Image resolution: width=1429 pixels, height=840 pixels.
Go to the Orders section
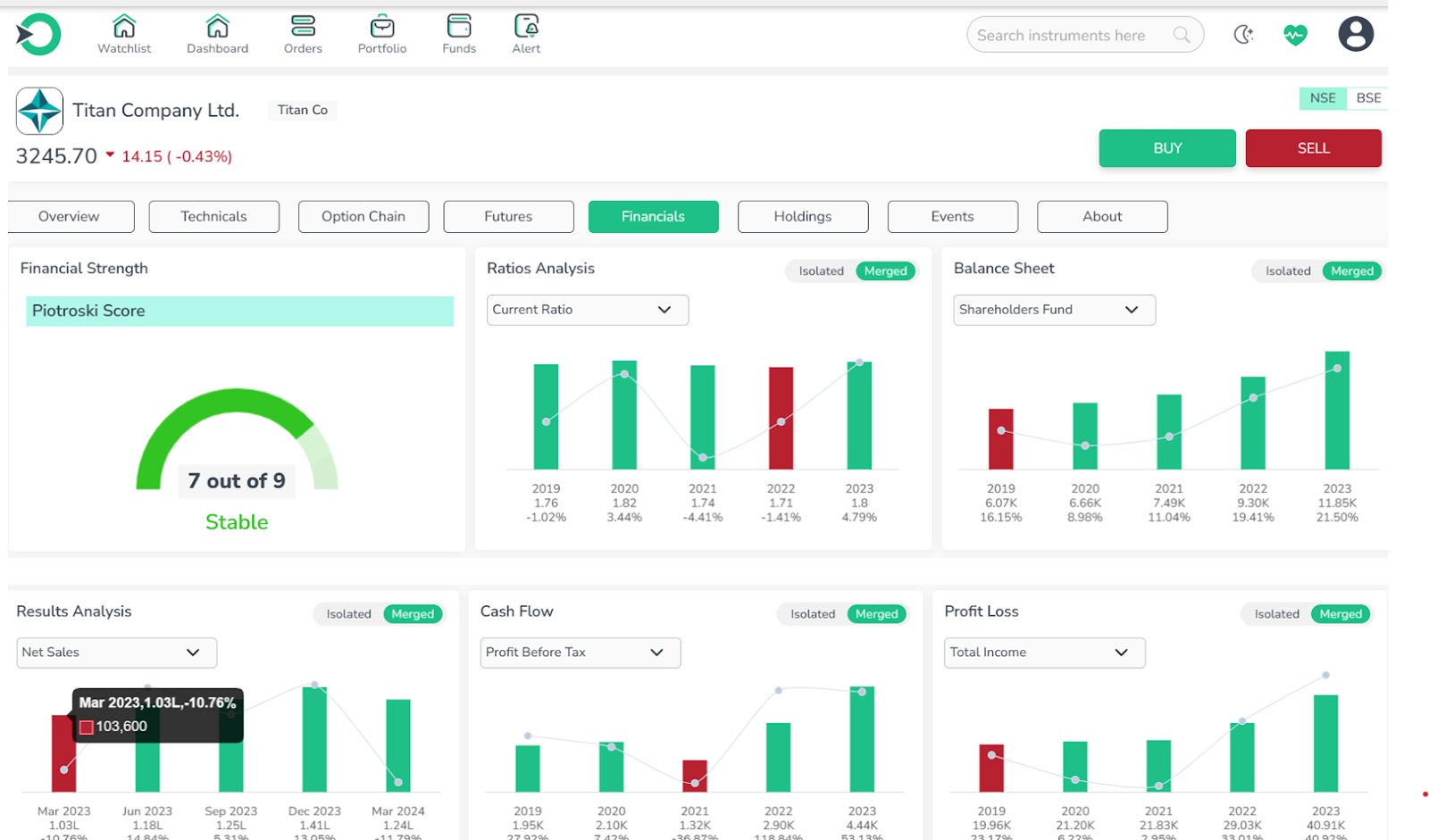(303, 35)
